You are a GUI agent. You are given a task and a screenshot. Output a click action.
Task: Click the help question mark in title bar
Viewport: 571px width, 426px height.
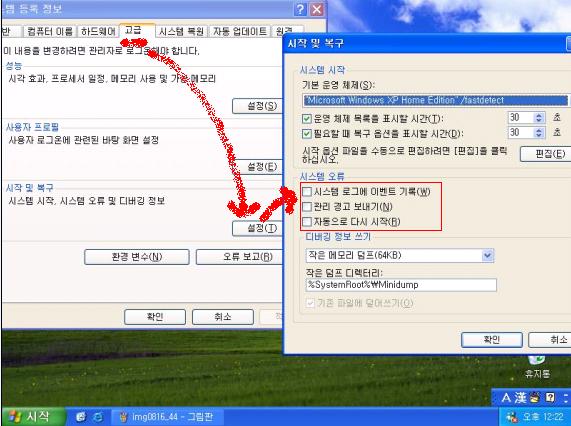(x=300, y=9)
